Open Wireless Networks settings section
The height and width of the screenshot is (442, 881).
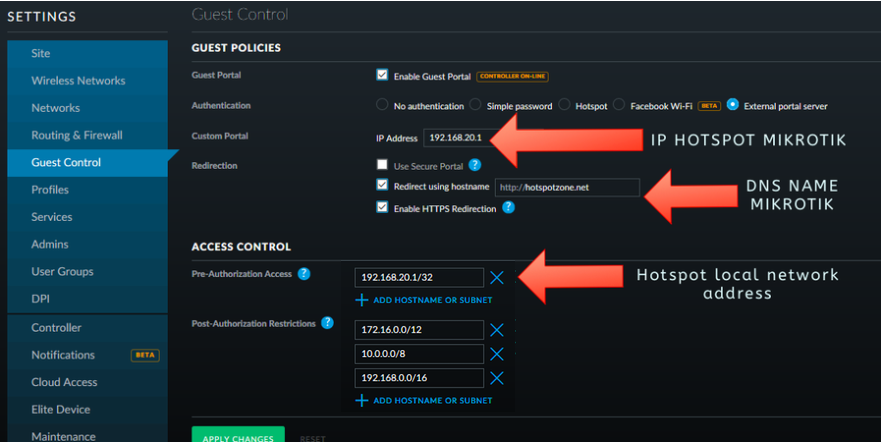[x=78, y=81]
